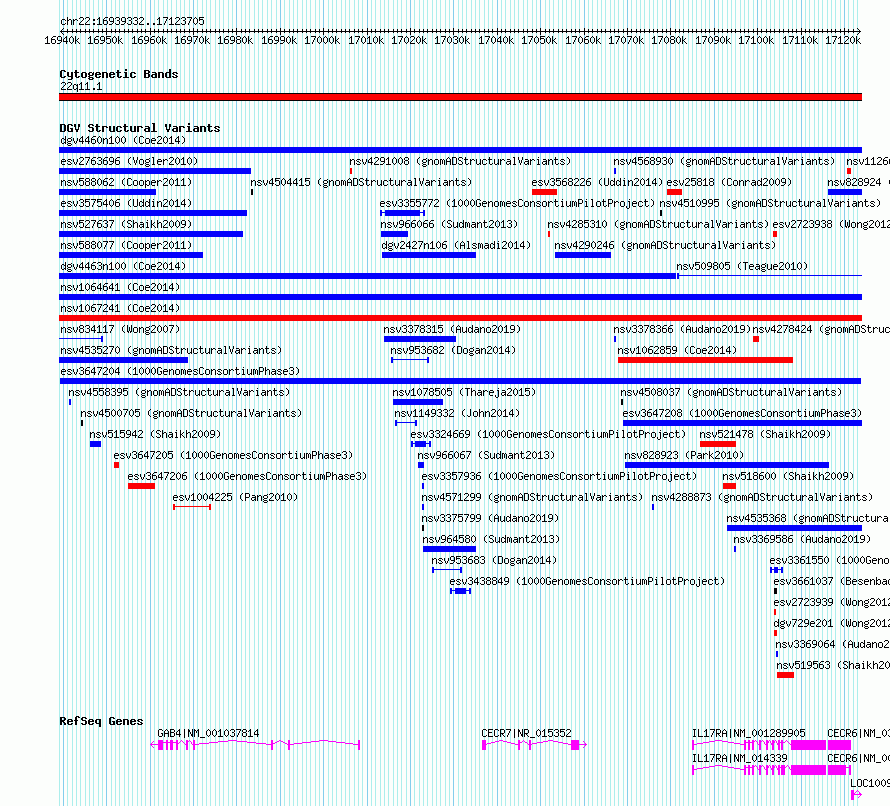Viewport: 890px width, 806px height.
Task: Click nsv828923 (Park2010) variant label
Action: [684, 455]
